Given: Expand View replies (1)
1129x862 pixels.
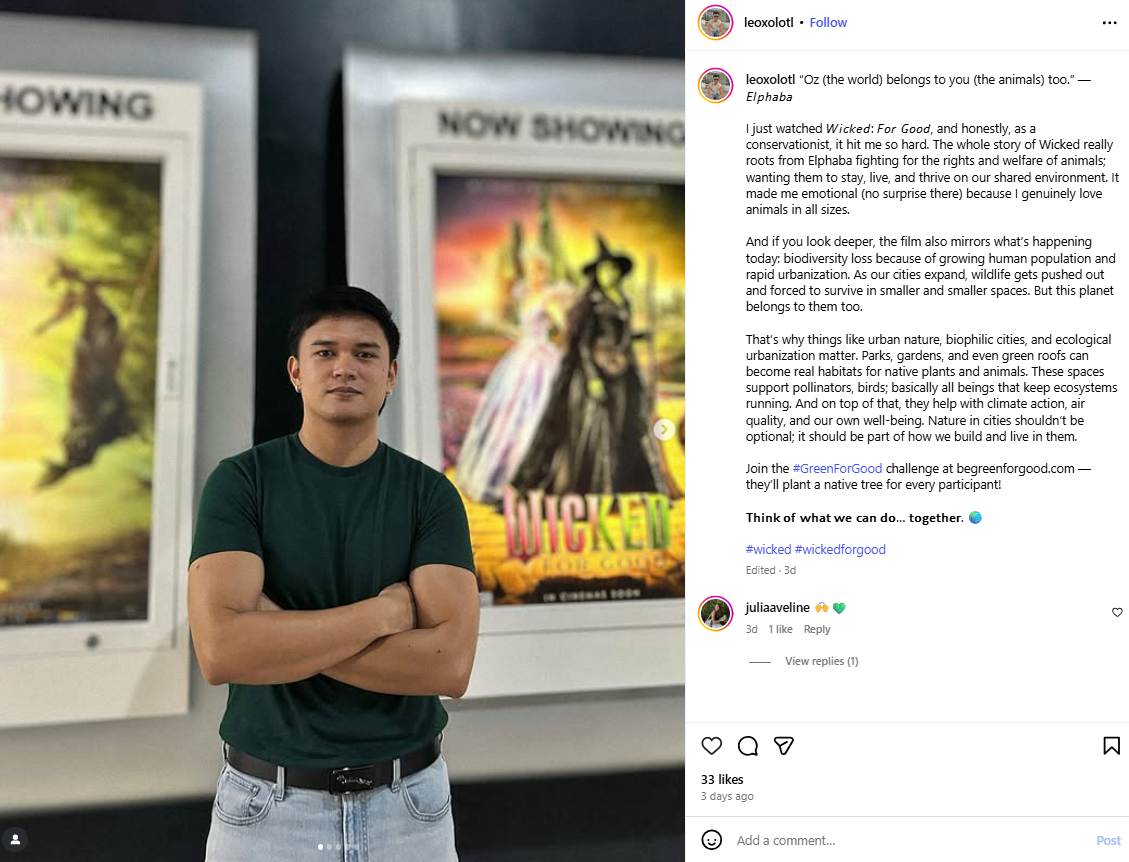Looking at the screenshot, I should pos(822,661).
